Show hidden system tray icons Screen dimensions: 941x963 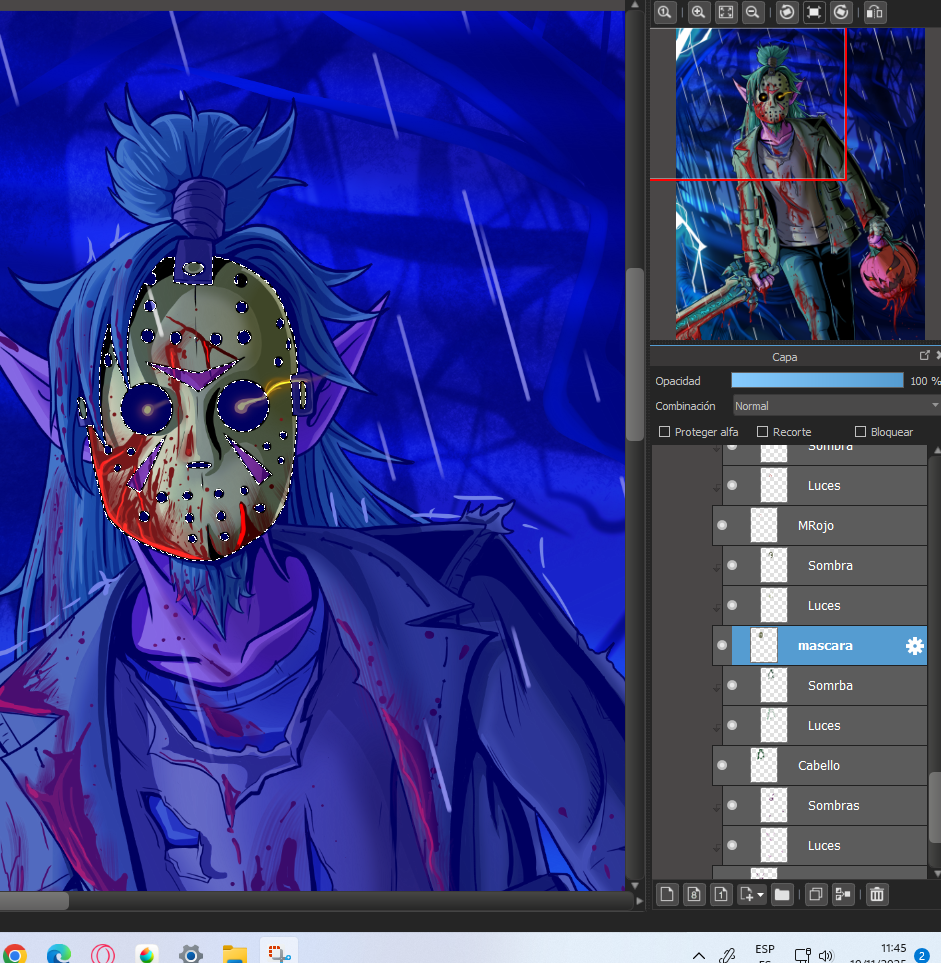[699, 956]
